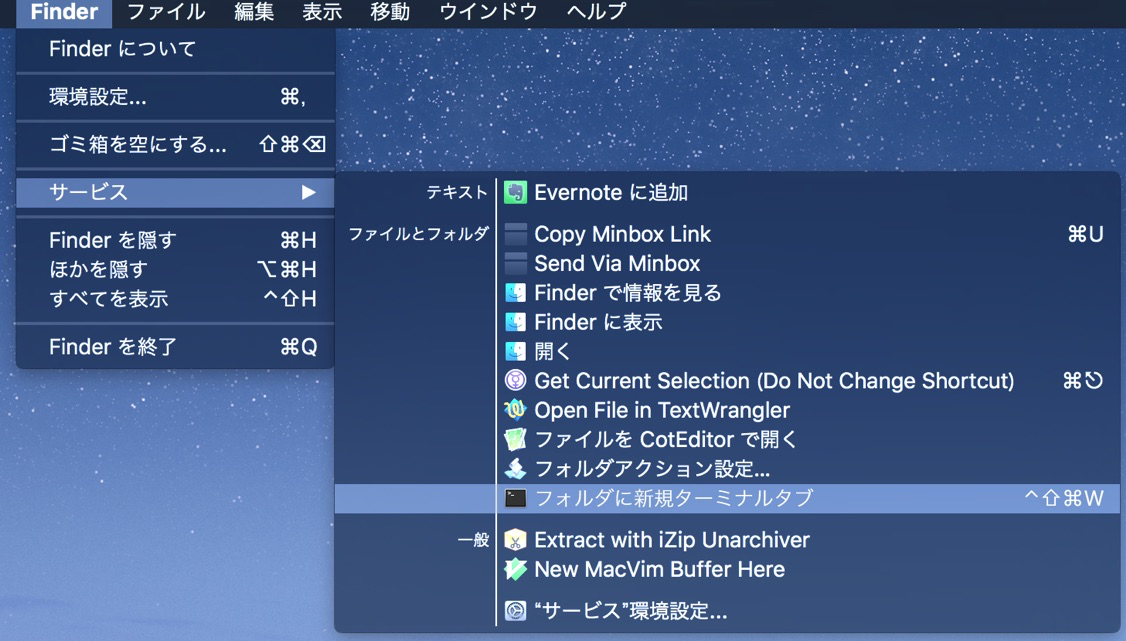Open the Finder menu in menu bar
The height and width of the screenshot is (641, 1126).
coord(64,12)
